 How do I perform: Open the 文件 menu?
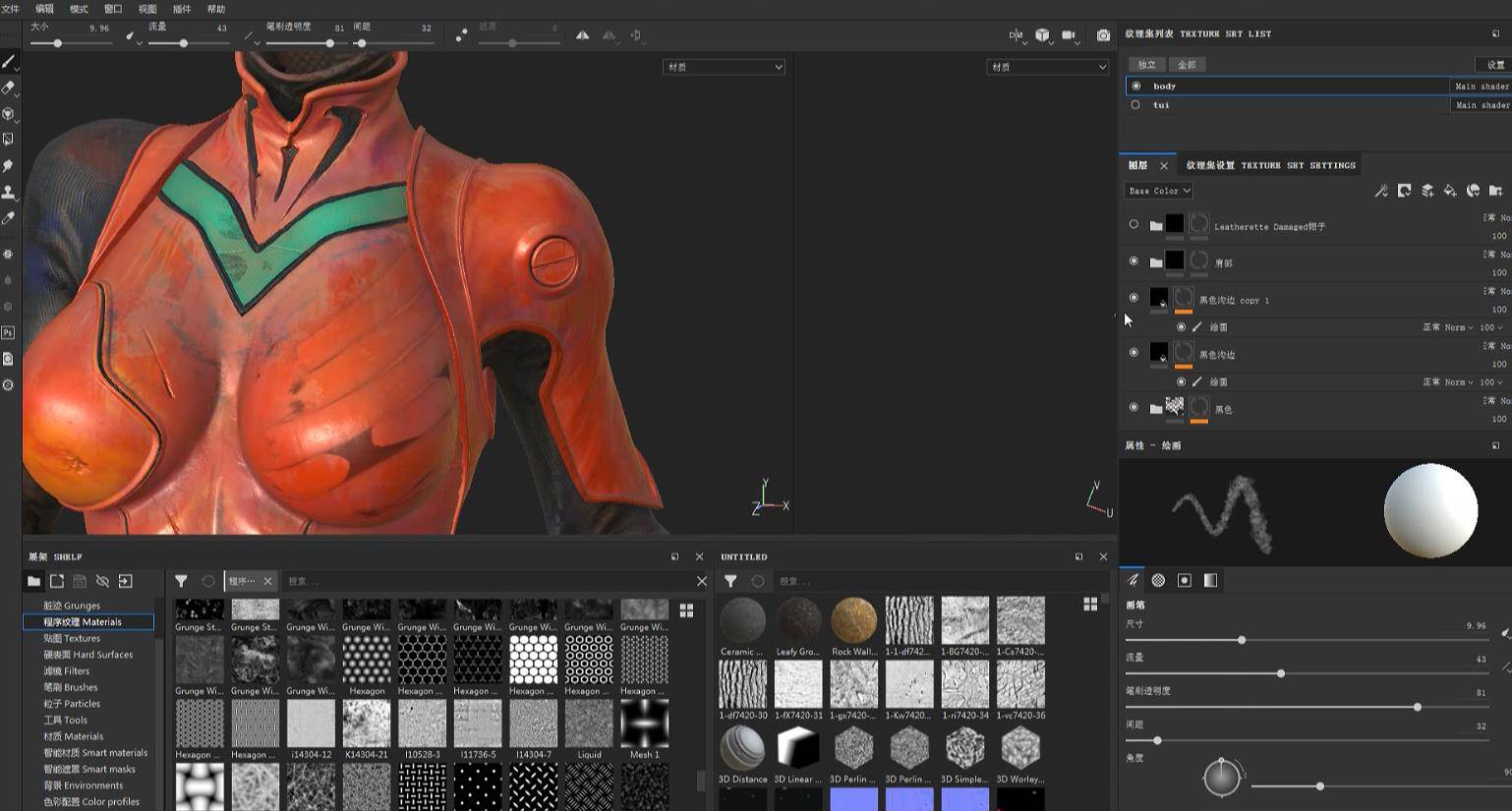(11, 9)
